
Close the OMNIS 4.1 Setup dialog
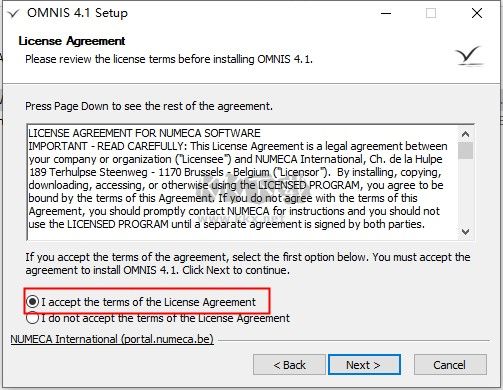click(477, 13)
